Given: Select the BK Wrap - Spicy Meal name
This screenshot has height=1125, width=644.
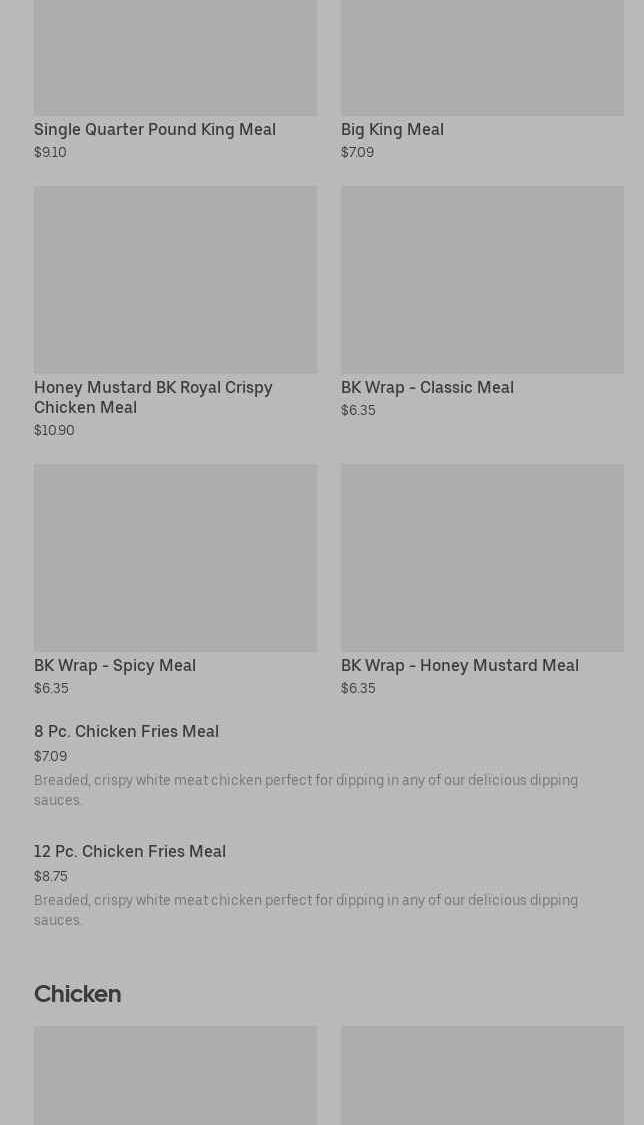Looking at the screenshot, I should pyautogui.click(x=115, y=666).
